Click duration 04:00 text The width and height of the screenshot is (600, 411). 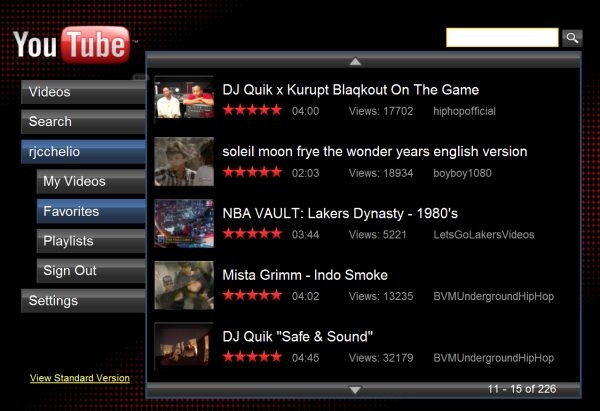click(x=305, y=111)
